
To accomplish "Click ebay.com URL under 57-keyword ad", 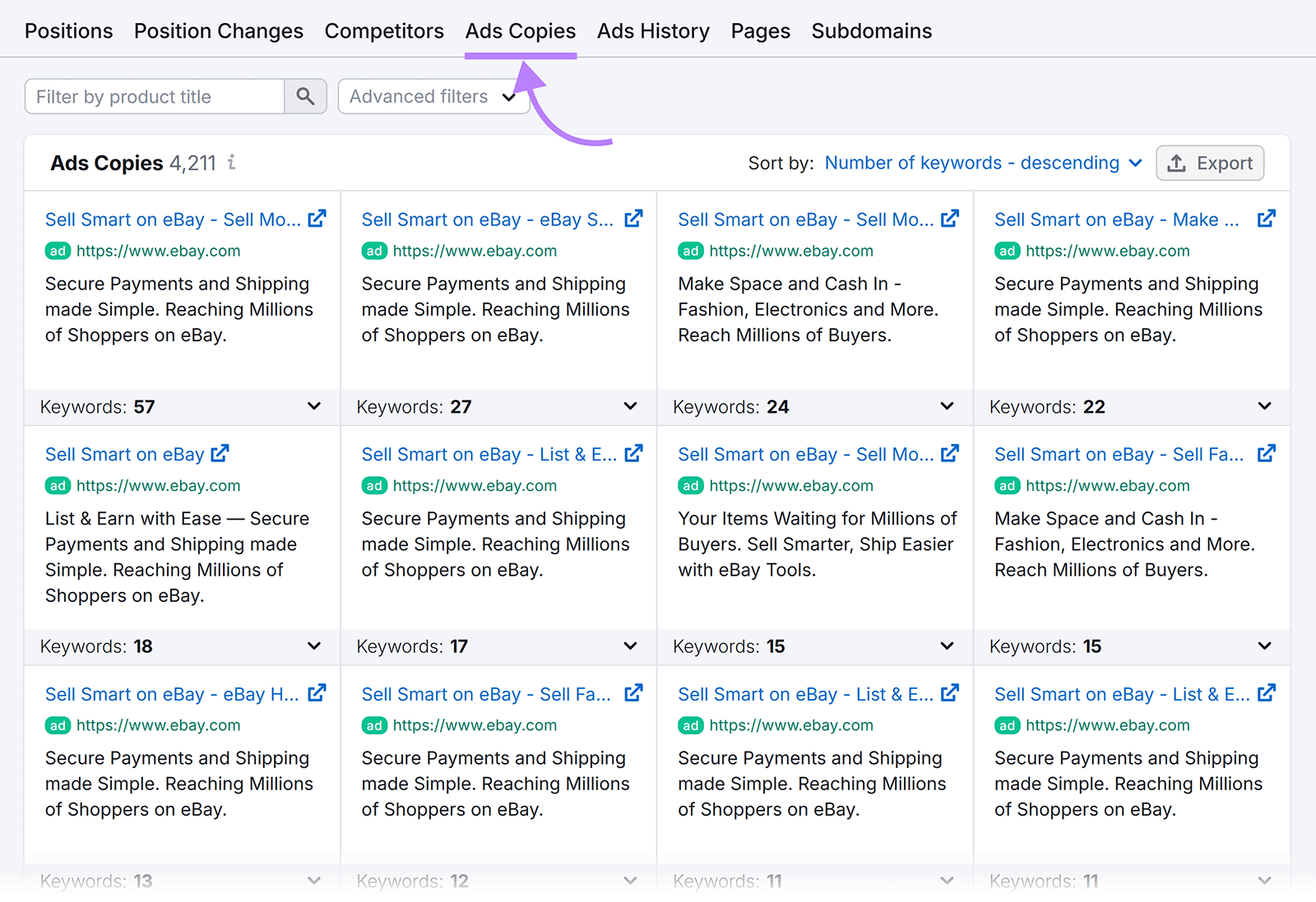I will tap(159, 251).
